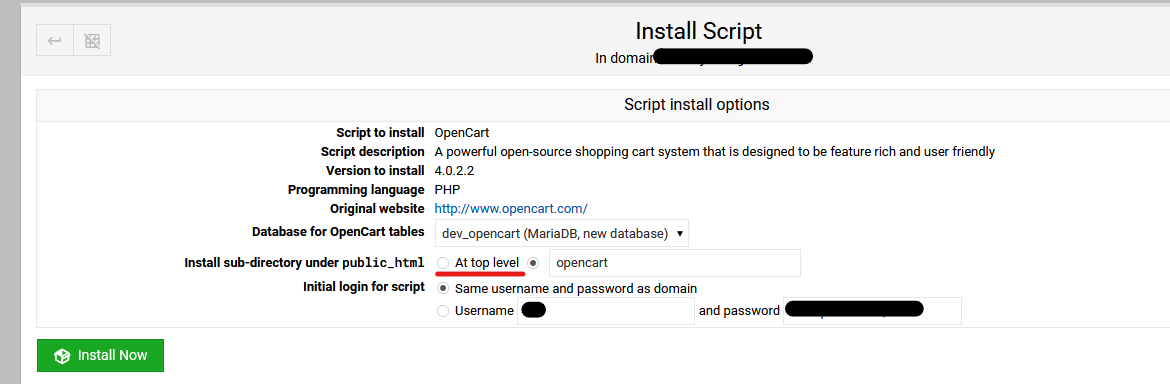The image size is (1170, 384).
Task: Click the Username input field
Action: pyautogui.click(x=606, y=311)
